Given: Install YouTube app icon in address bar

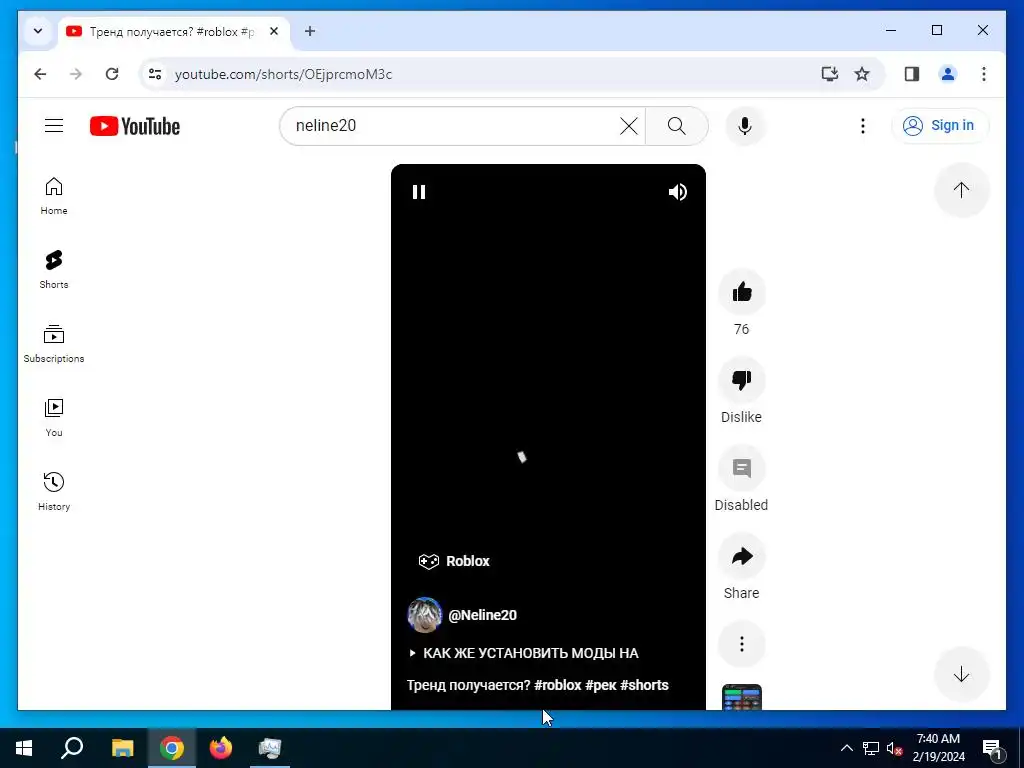Looking at the screenshot, I should coord(829,74).
